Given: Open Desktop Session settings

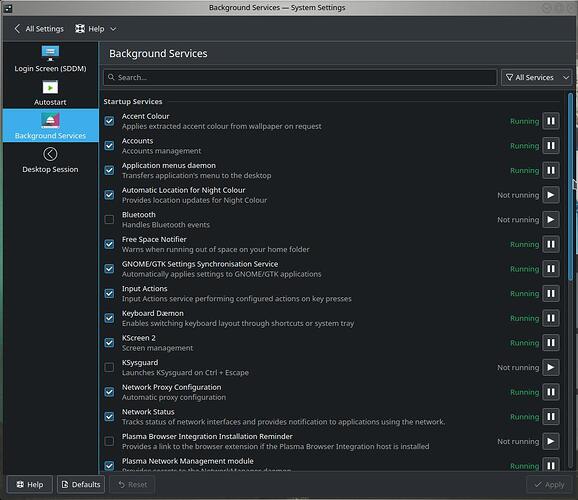Looking at the screenshot, I should click(x=51, y=160).
